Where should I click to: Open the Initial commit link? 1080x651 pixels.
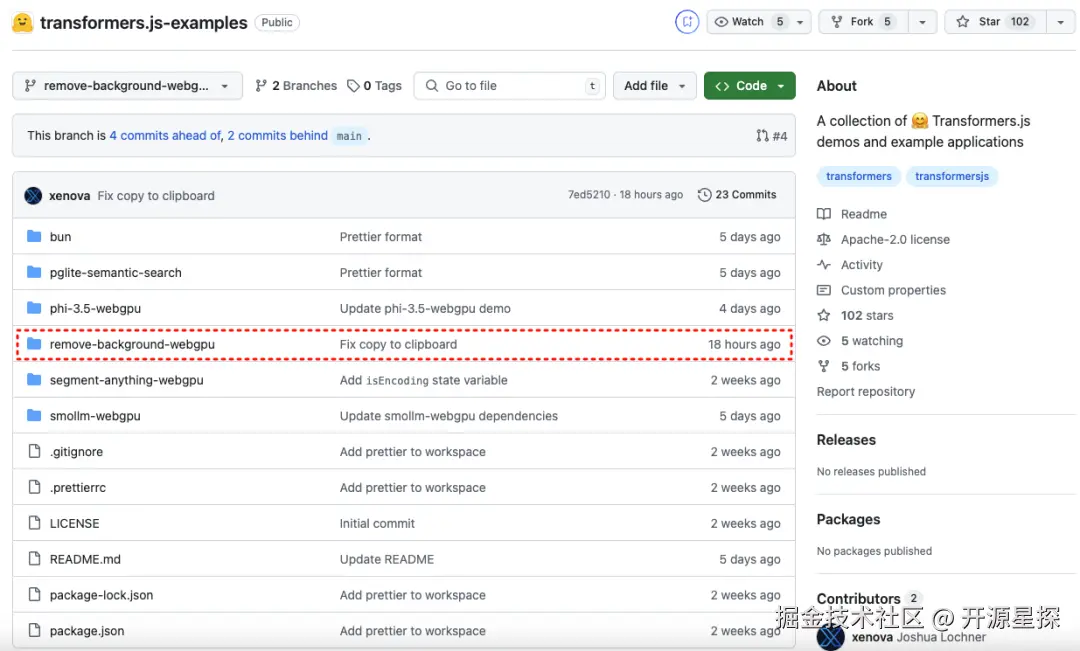(377, 523)
